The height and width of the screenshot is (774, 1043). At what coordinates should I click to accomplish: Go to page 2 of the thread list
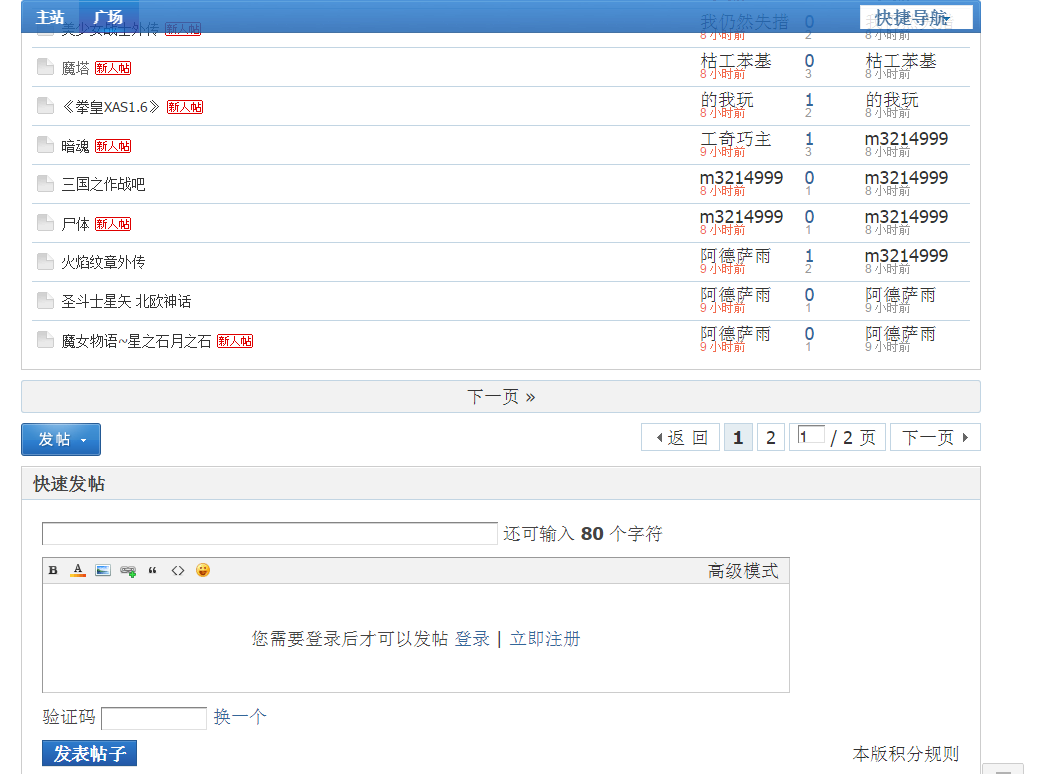(x=771, y=438)
